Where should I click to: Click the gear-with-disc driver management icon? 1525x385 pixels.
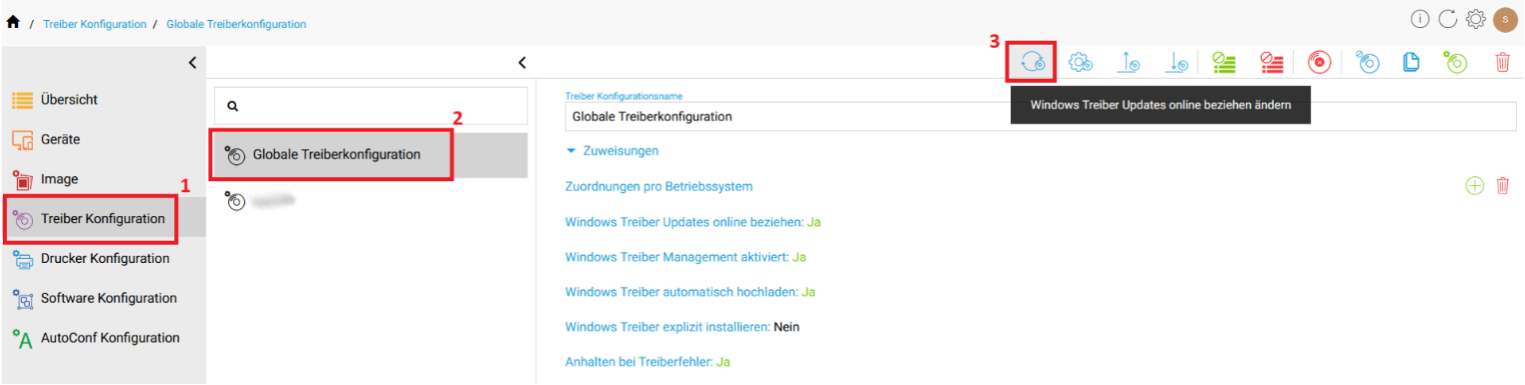[1081, 62]
